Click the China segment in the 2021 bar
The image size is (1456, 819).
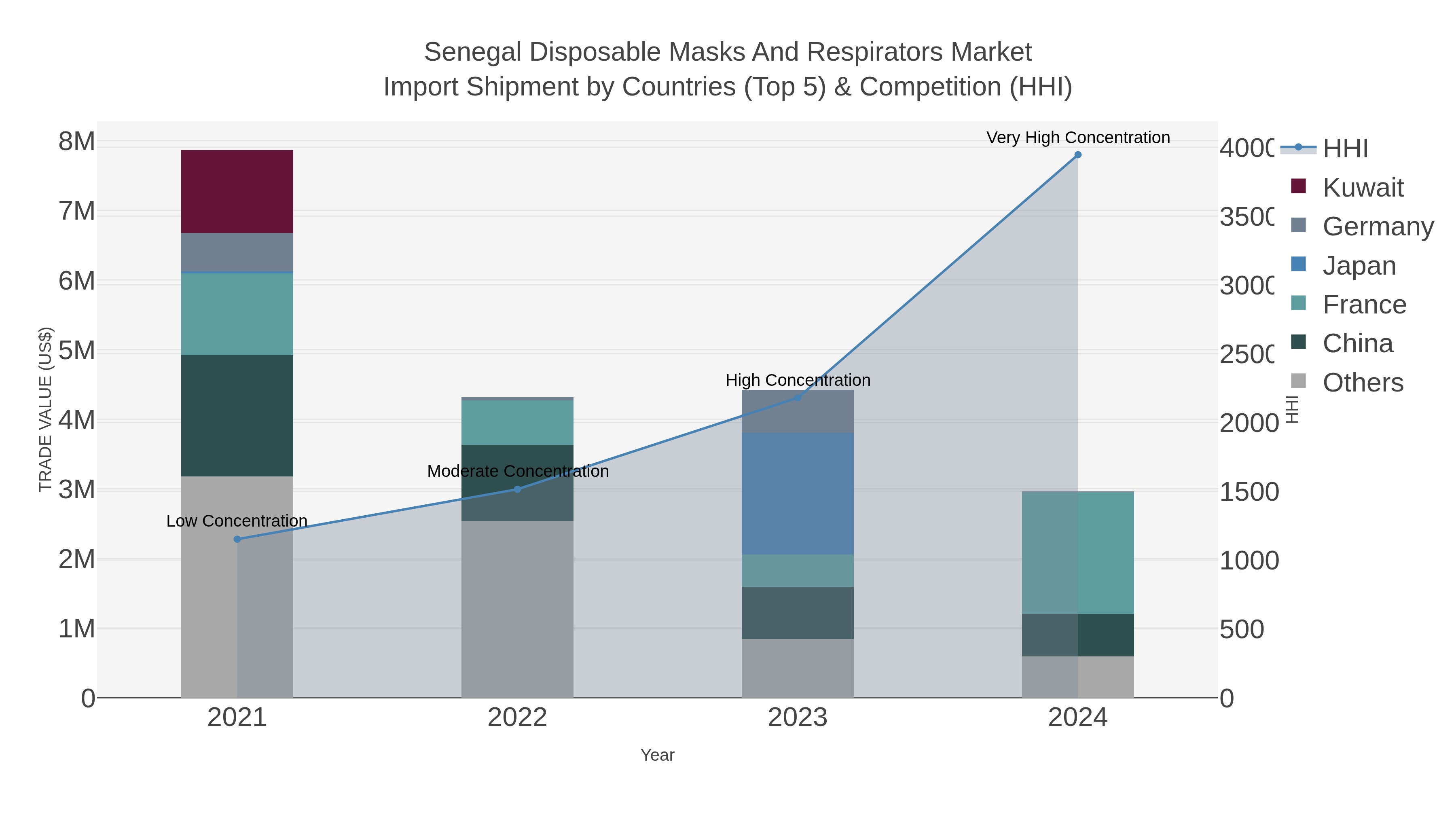pyautogui.click(x=237, y=415)
